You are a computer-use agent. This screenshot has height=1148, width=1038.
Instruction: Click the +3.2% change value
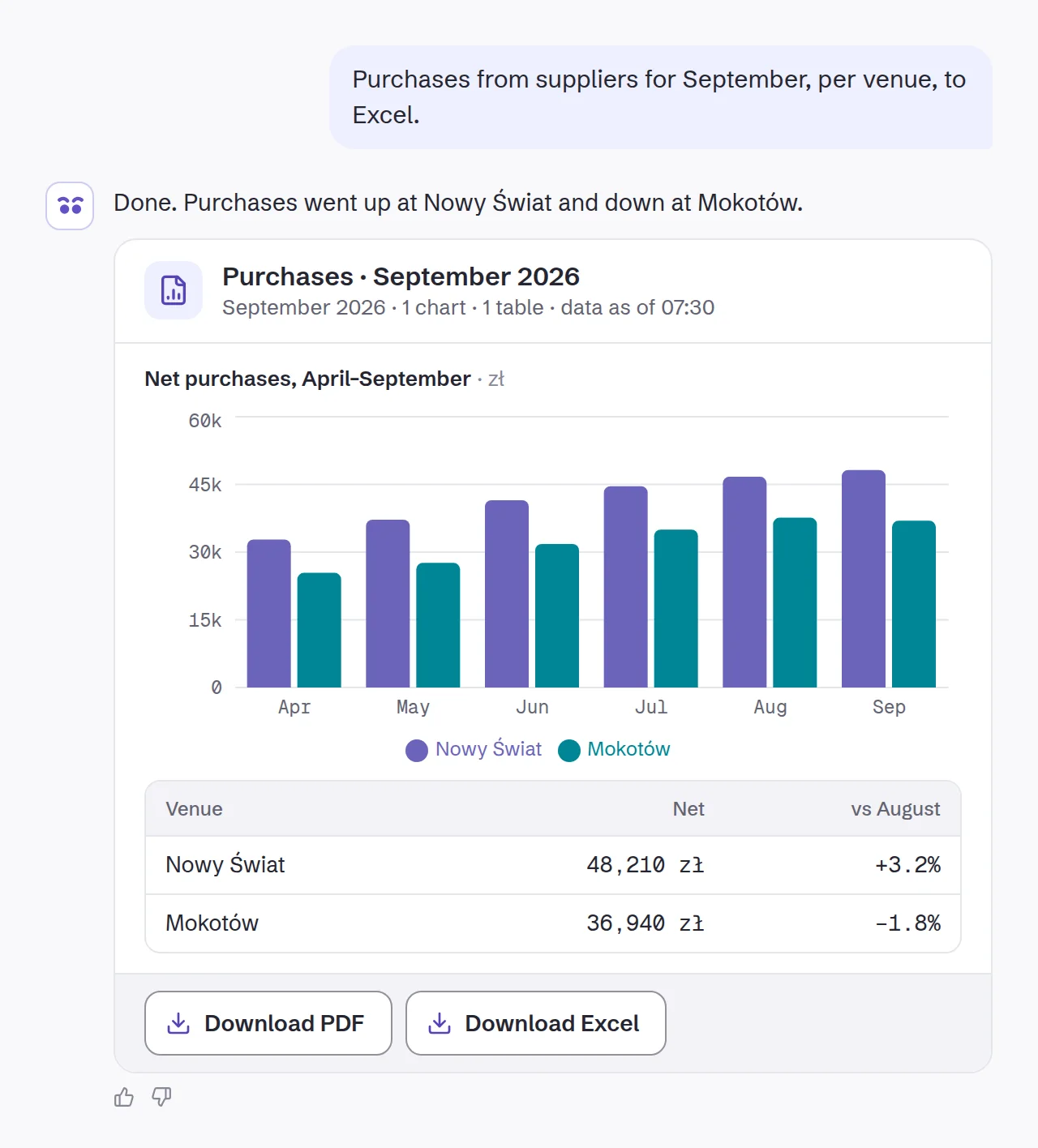(907, 865)
